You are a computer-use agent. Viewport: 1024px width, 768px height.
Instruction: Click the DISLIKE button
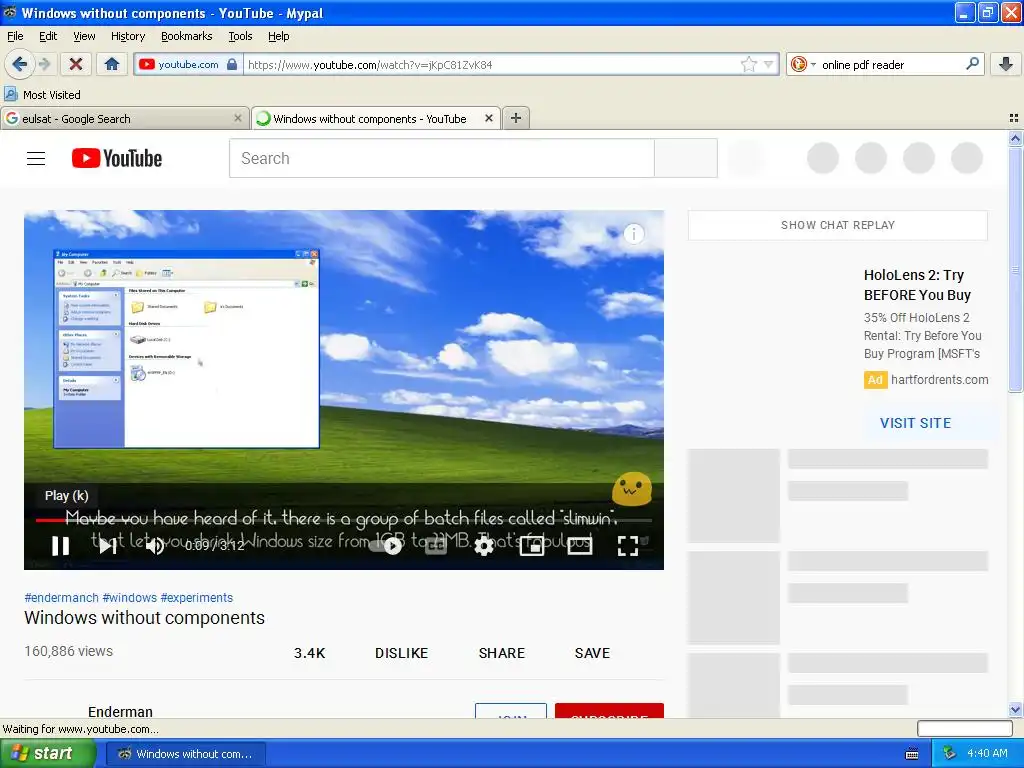click(401, 653)
